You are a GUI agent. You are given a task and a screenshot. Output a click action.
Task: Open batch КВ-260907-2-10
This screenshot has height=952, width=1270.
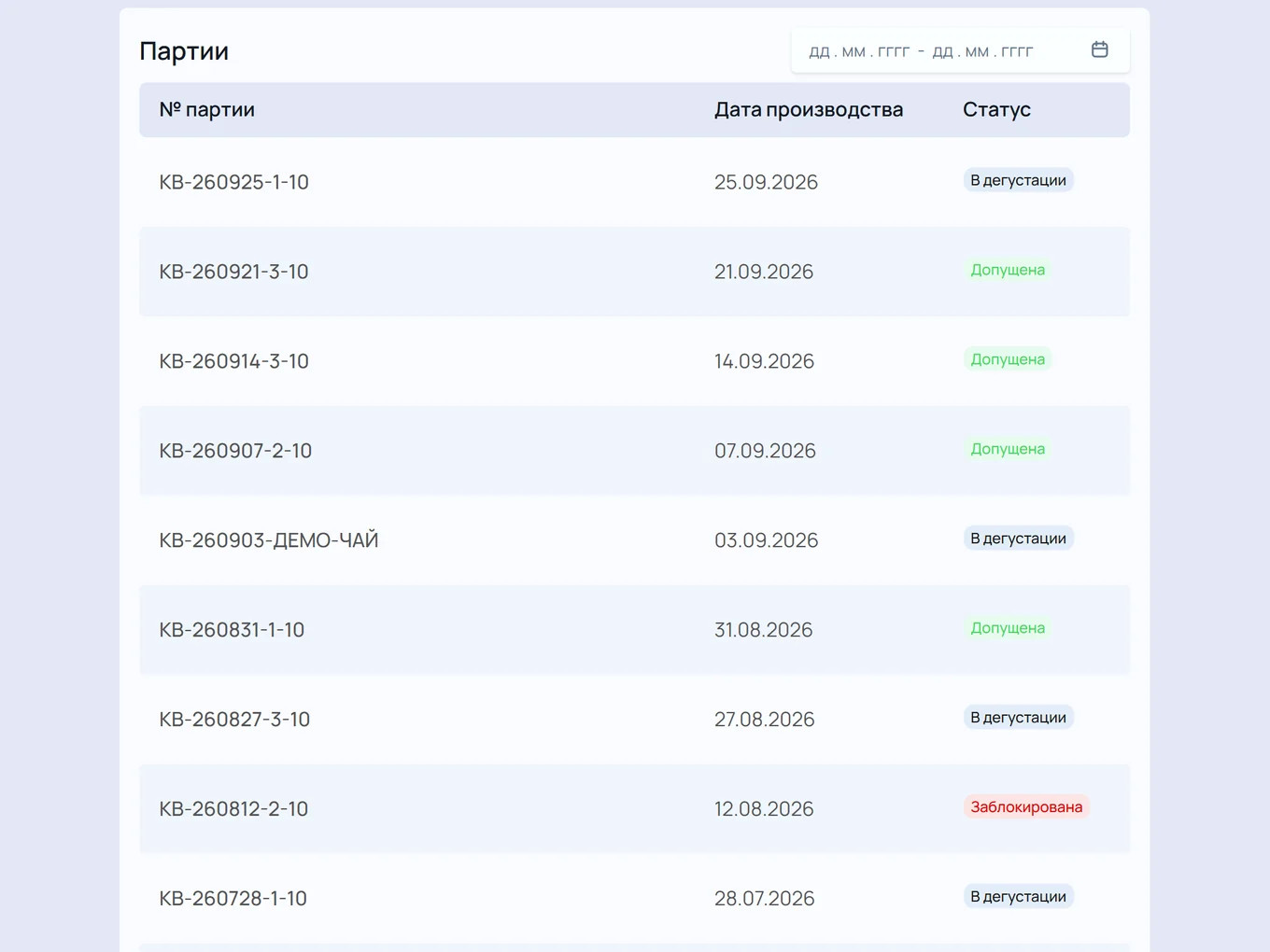[x=235, y=451]
